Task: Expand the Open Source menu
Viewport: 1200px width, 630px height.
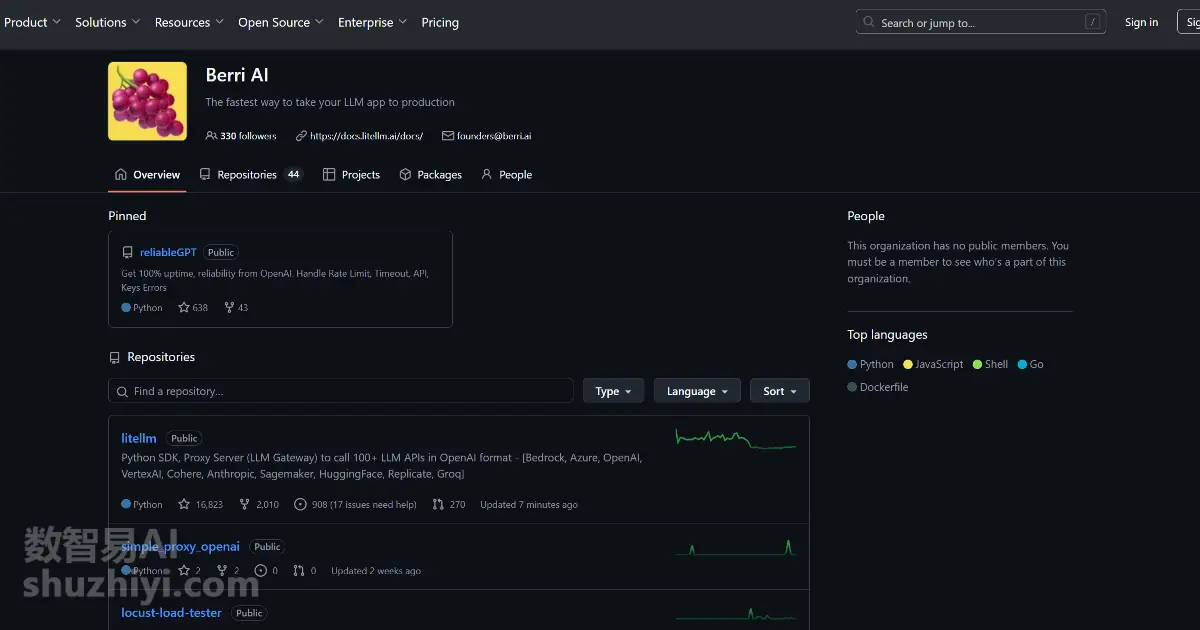Action: pos(280,22)
